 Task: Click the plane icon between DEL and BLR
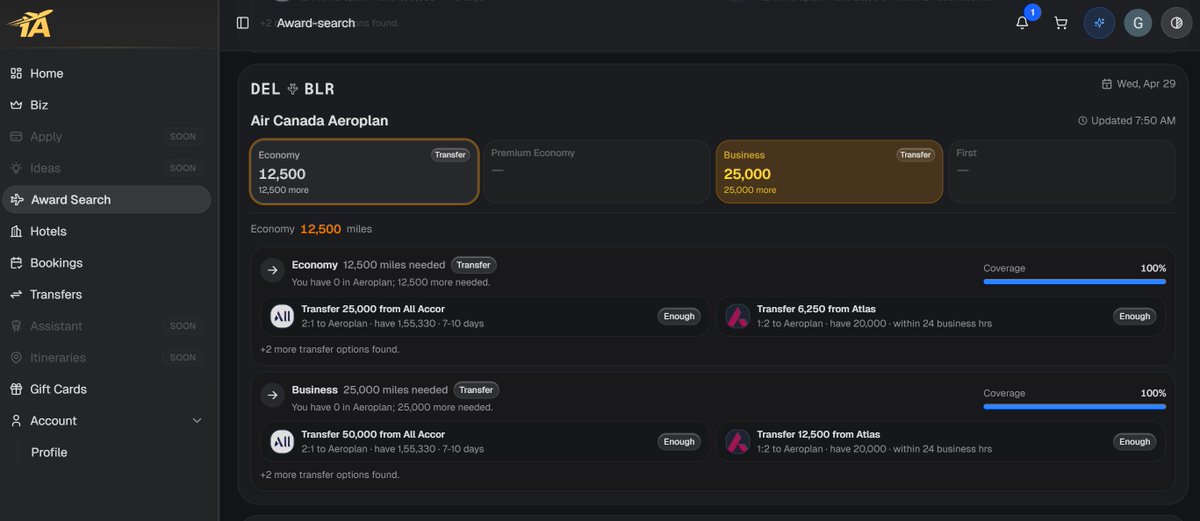[293, 89]
